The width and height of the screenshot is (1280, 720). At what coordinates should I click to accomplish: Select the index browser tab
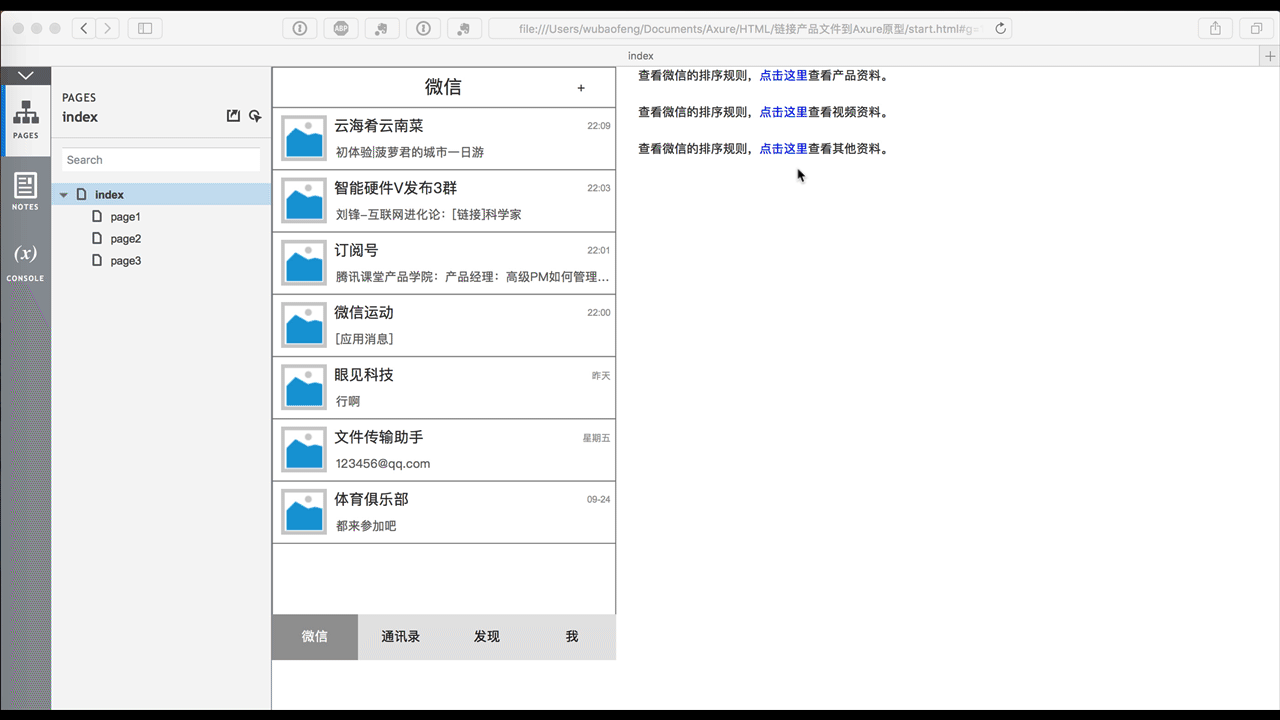640,56
